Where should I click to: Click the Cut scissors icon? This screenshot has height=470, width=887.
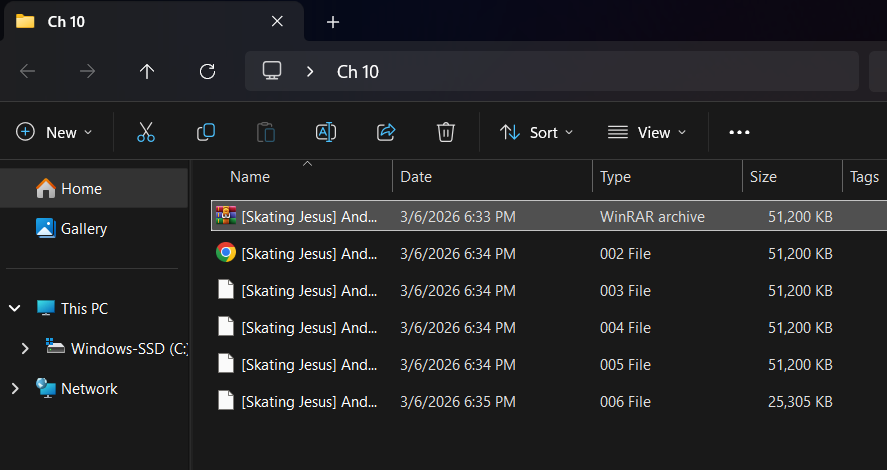pos(145,132)
